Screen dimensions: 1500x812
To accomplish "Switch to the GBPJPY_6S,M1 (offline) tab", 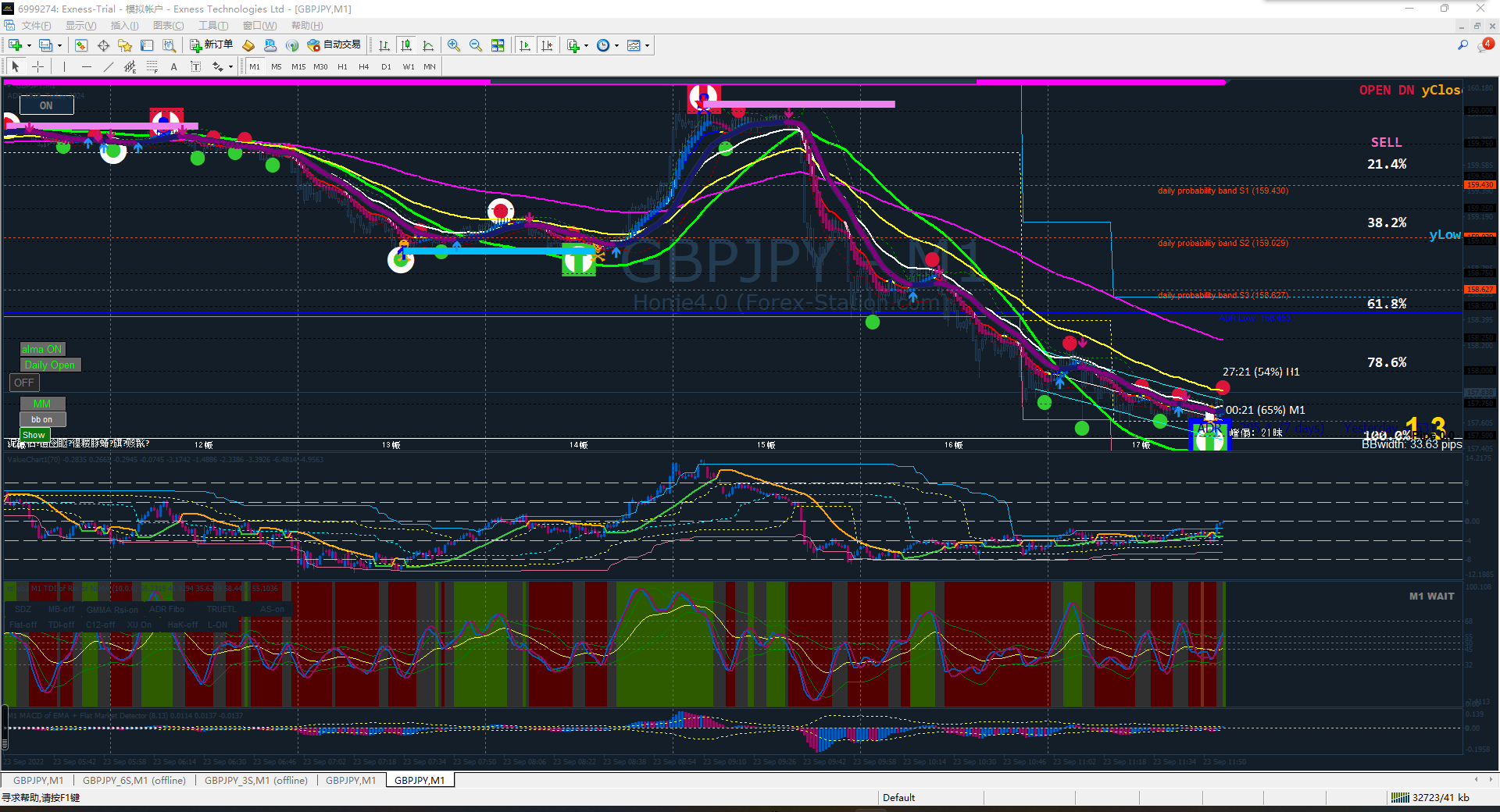I will coord(134,780).
